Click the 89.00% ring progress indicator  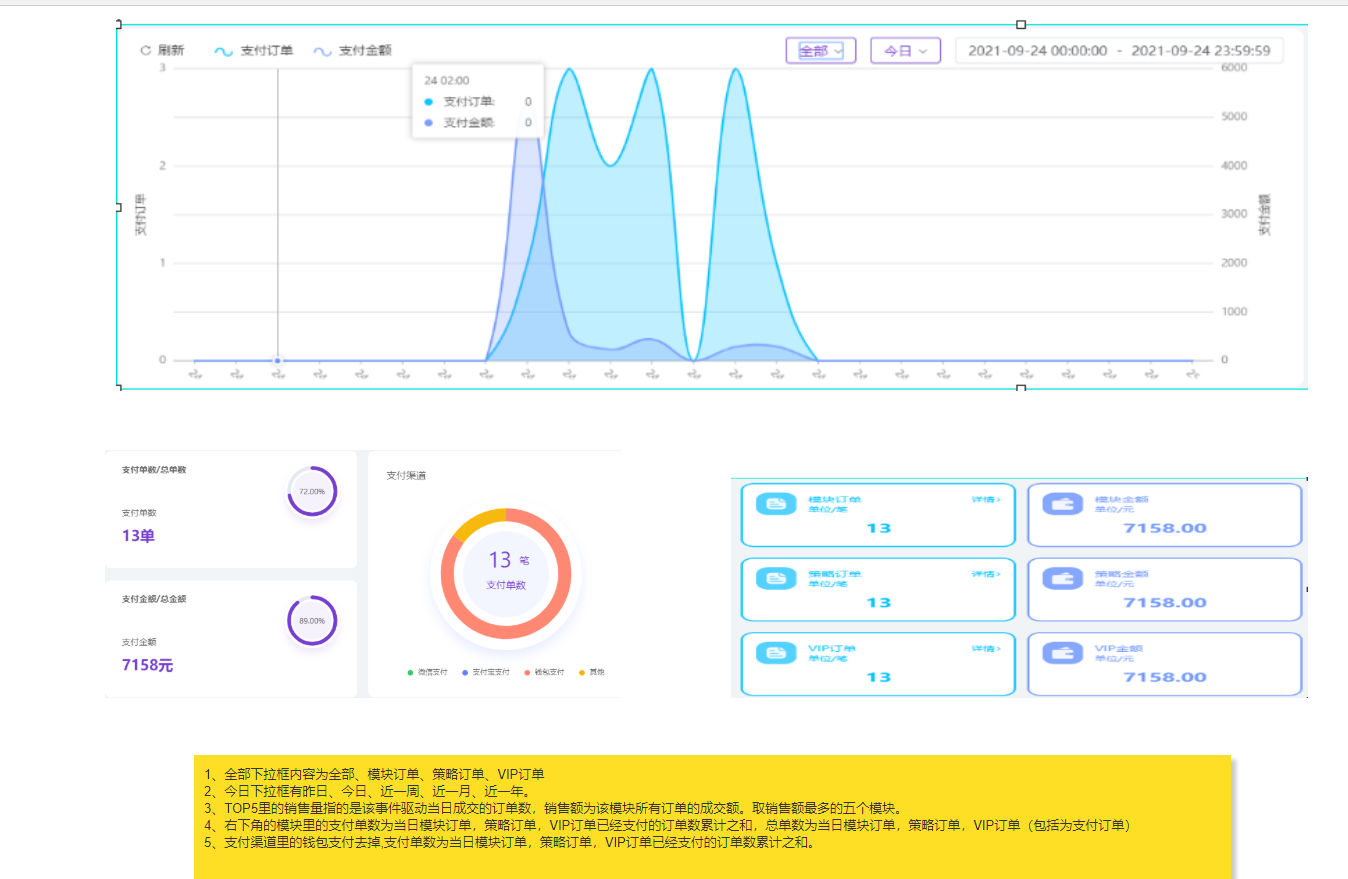[x=312, y=621]
